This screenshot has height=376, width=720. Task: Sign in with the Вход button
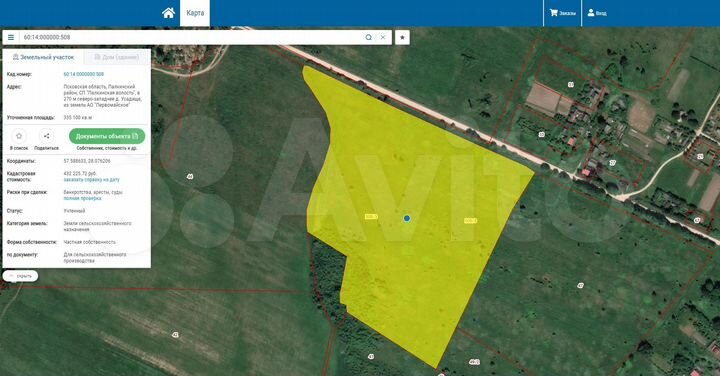(x=597, y=13)
